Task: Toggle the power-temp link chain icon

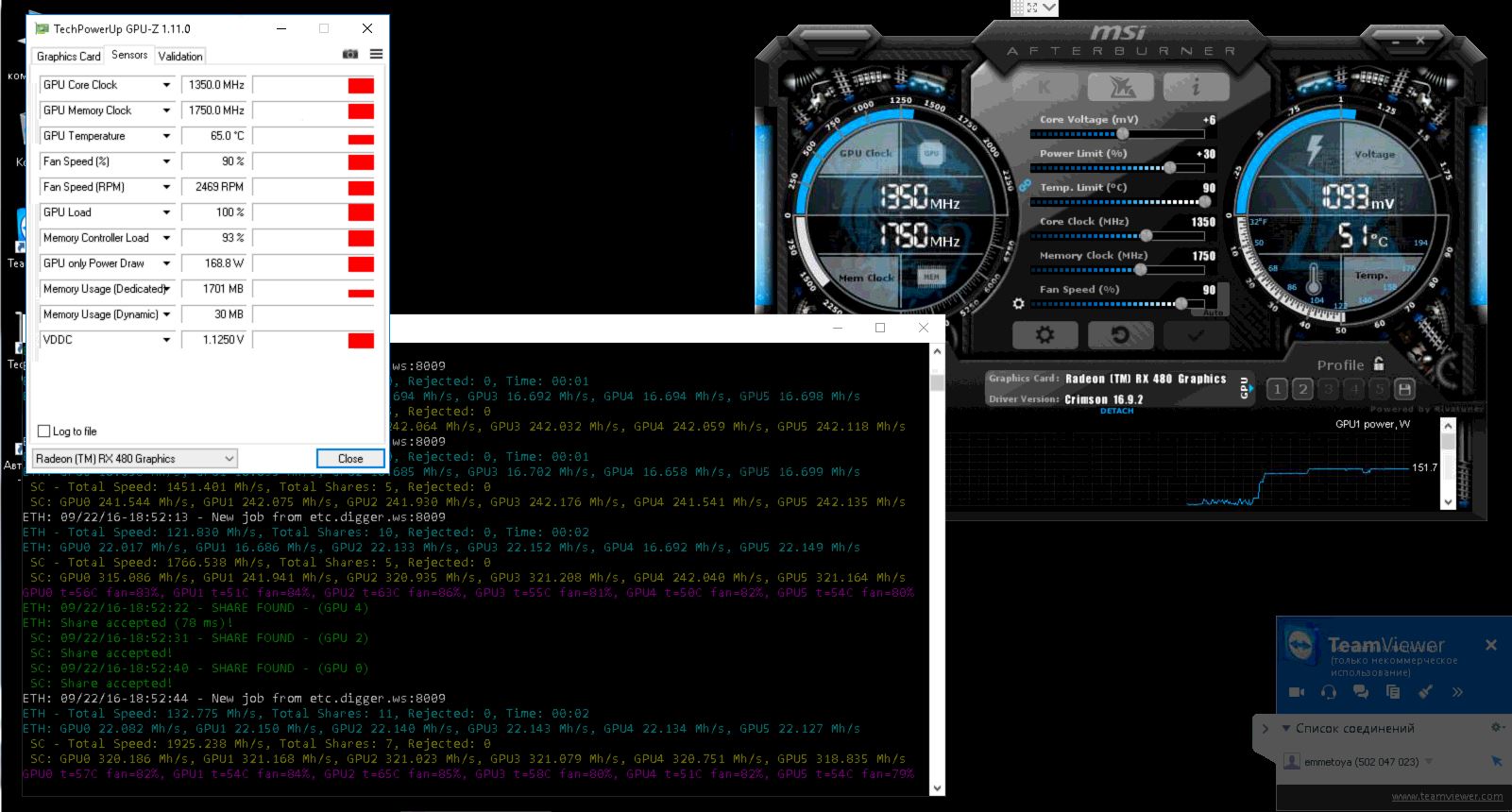Action: click(x=1024, y=186)
